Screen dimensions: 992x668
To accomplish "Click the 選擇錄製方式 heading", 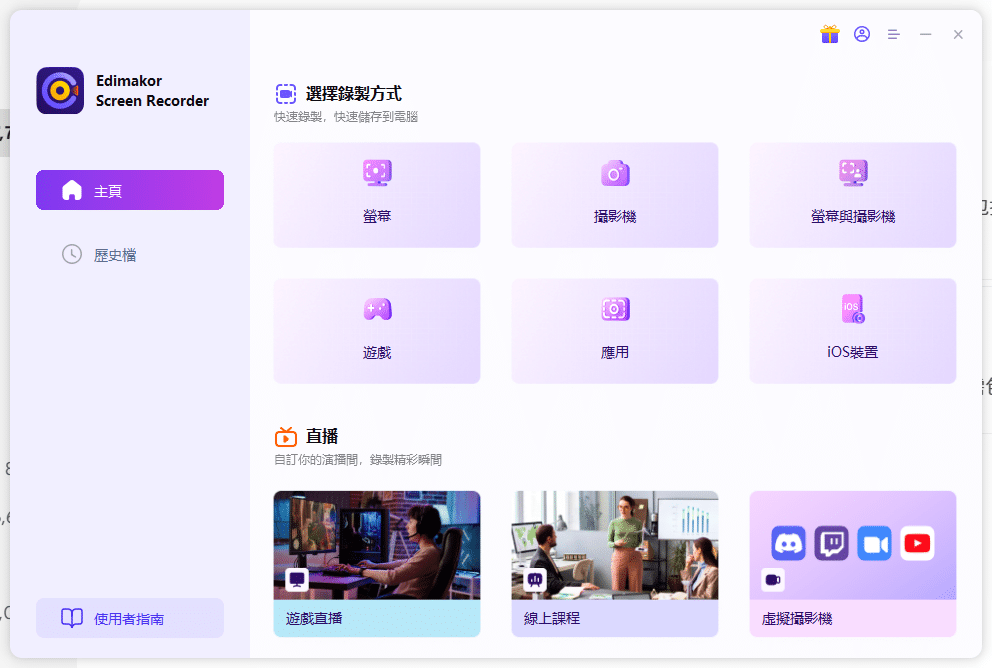I will click(x=354, y=94).
